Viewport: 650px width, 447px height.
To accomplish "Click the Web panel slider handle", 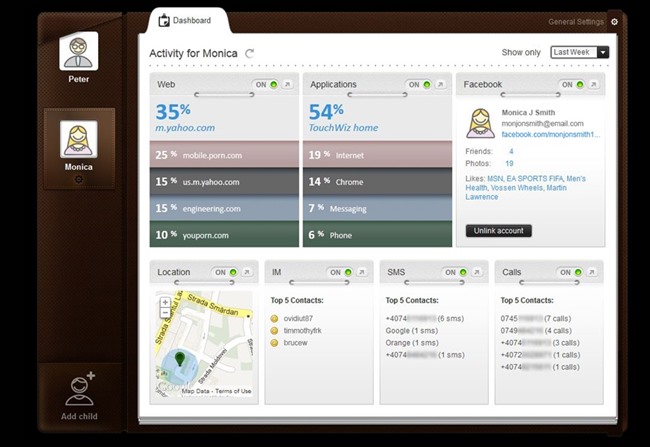I will click(224, 95).
